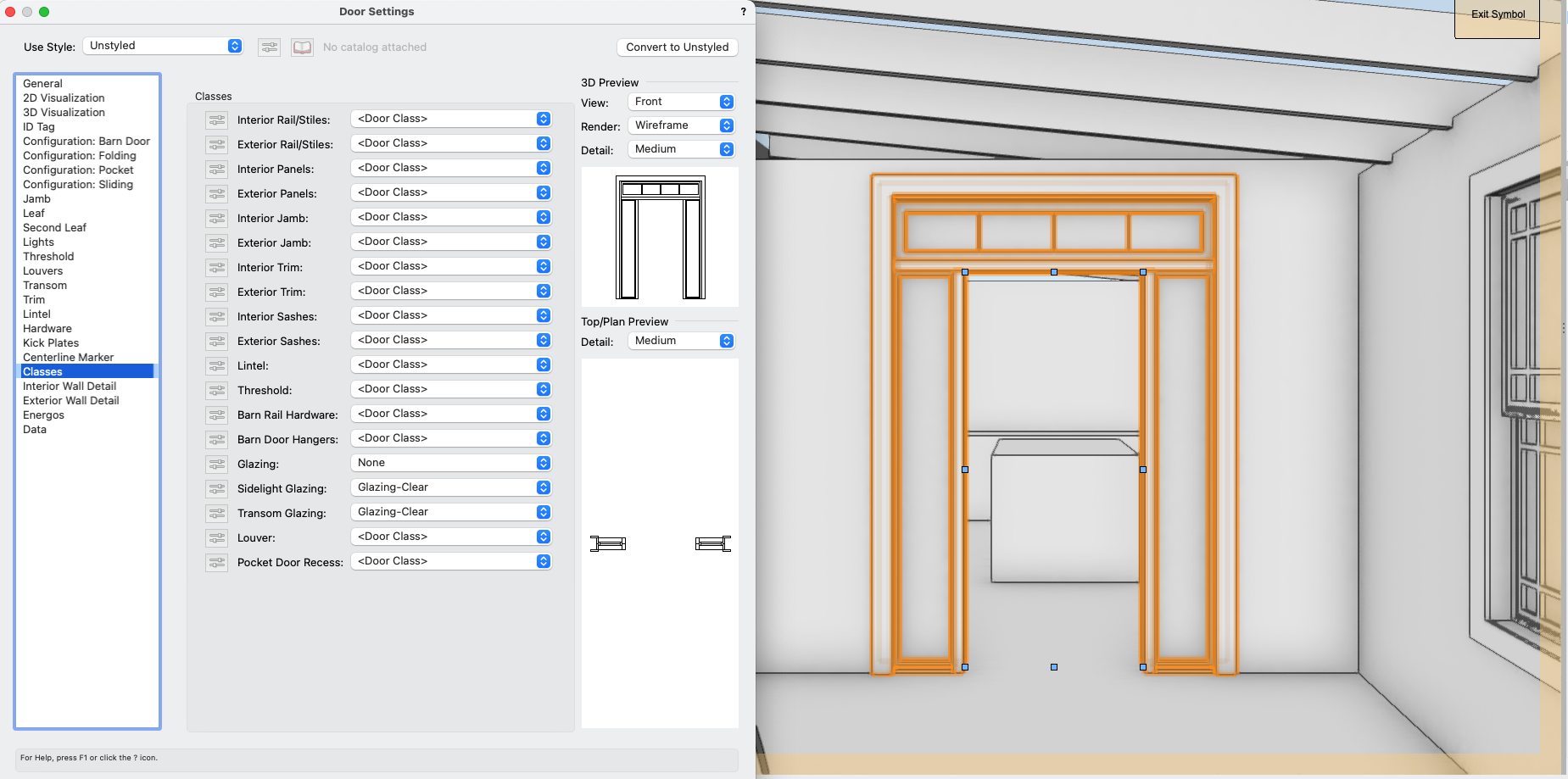1568x779 pixels.
Task: Click the Help question mark icon
Action: point(743,11)
